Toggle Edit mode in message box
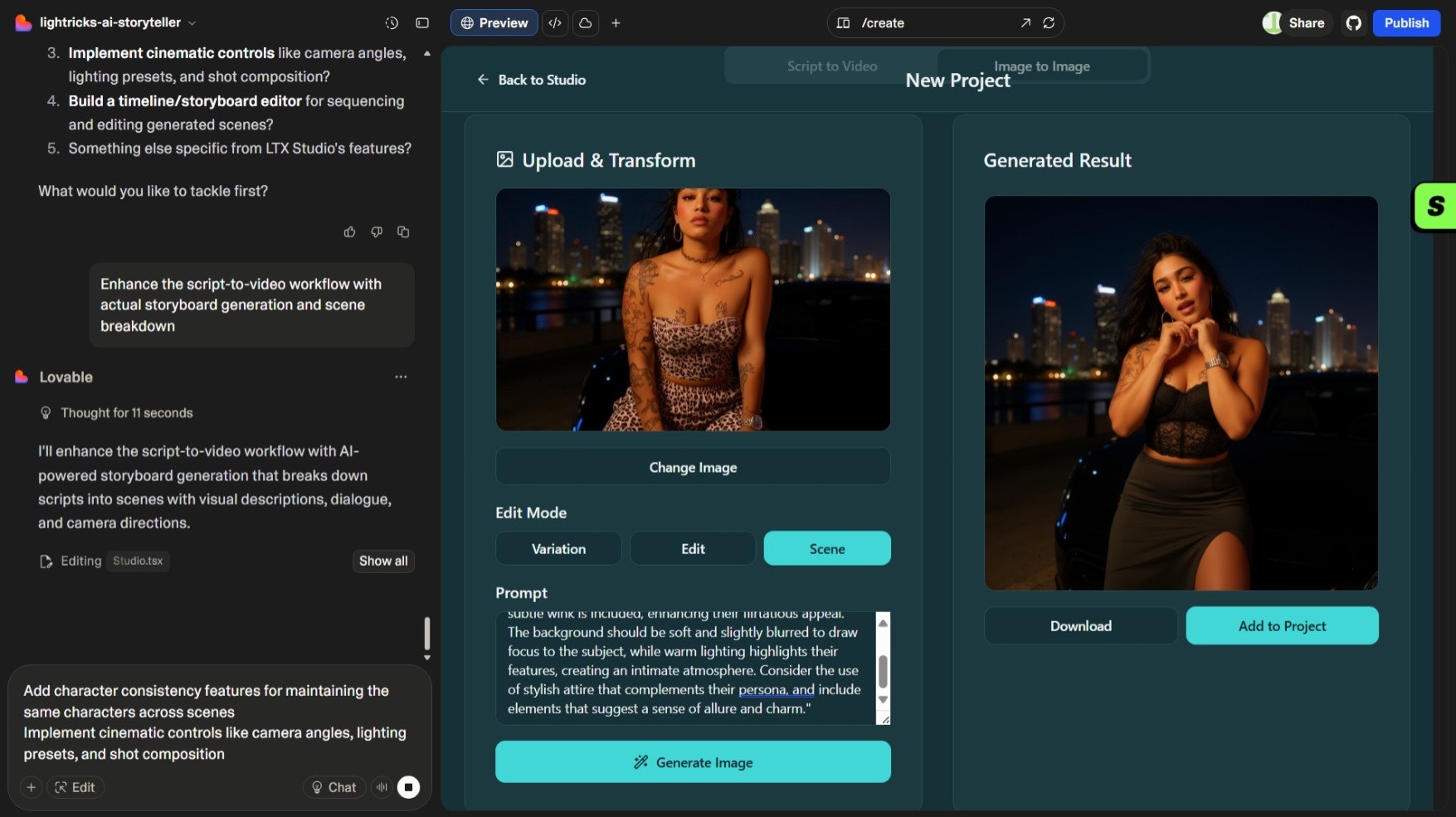This screenshot has height=817, width=1456. click(x=75, y=787)
